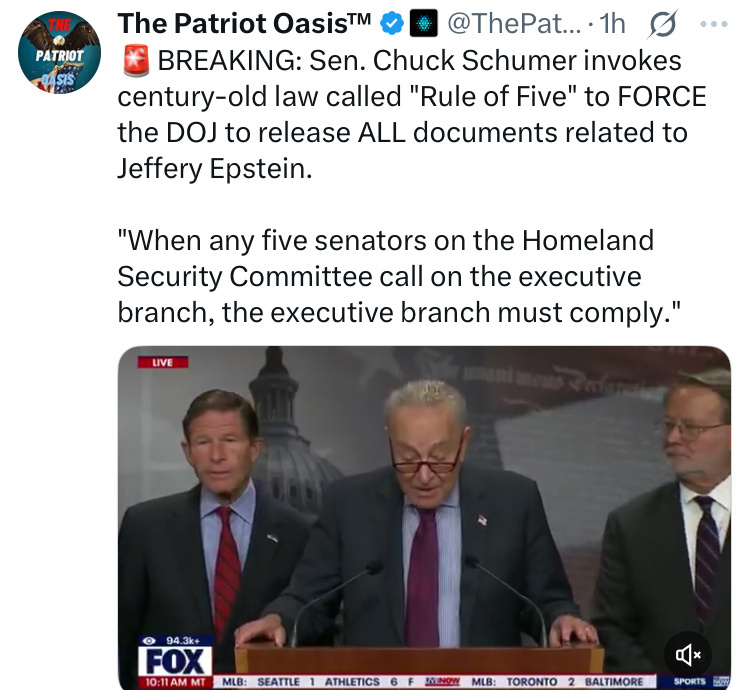Click the black affiliate badge beside the checkmark
Image resolution: width=750 pixels, height=690 pixels.
pos(423,23)
